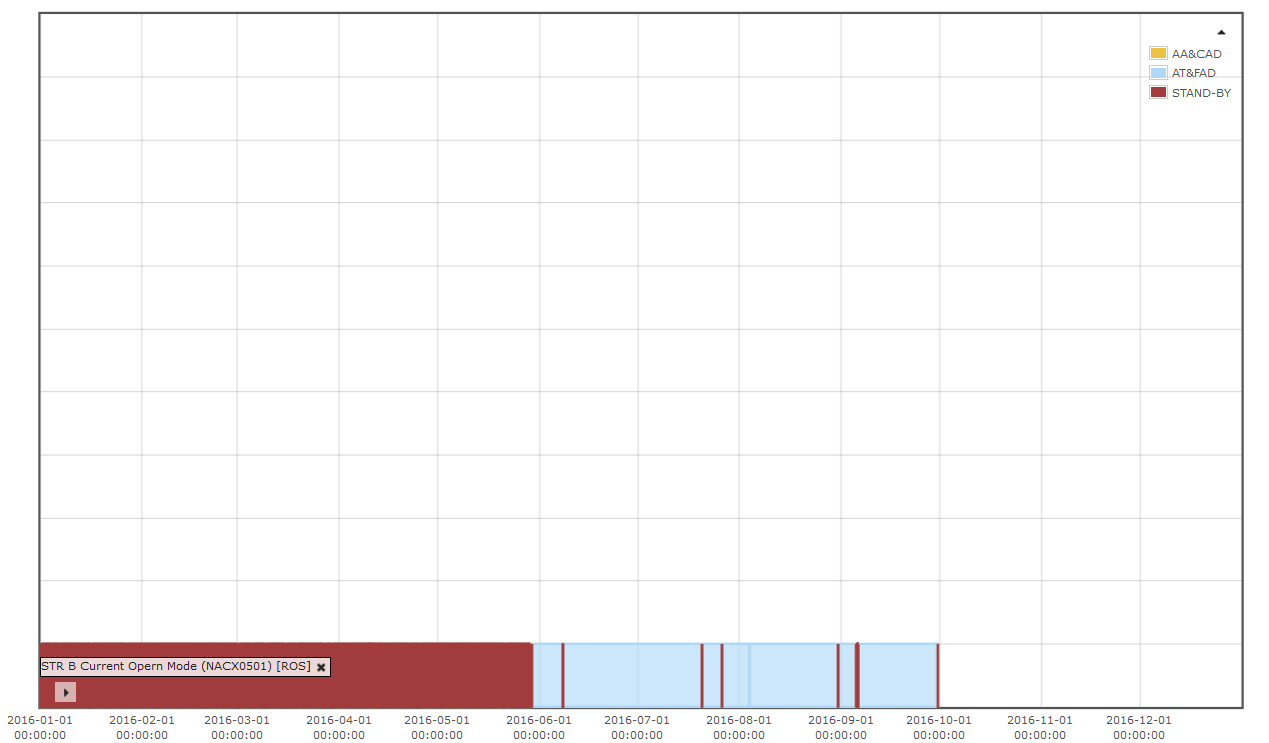Click the STR B Current Opern Mode label

coord(176,666)
